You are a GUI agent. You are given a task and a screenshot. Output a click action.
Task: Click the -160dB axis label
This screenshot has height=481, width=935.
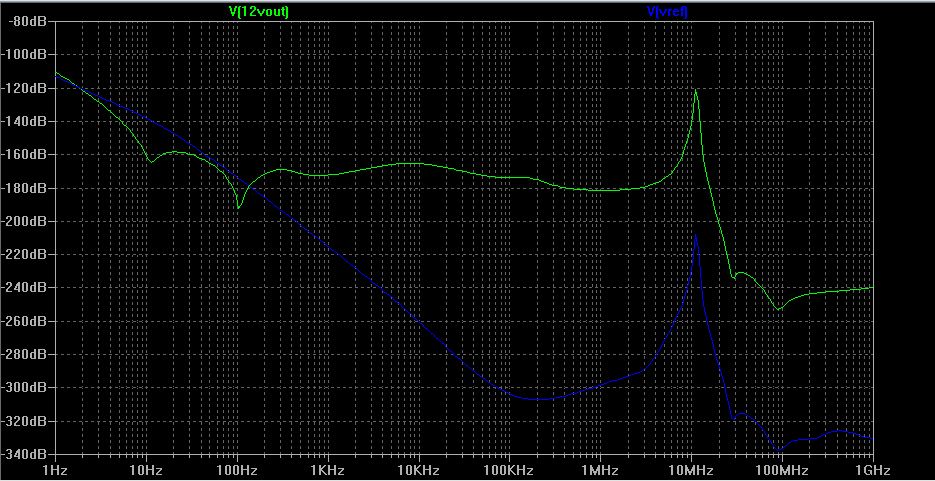pyautogui.click(x=24, y=154)
